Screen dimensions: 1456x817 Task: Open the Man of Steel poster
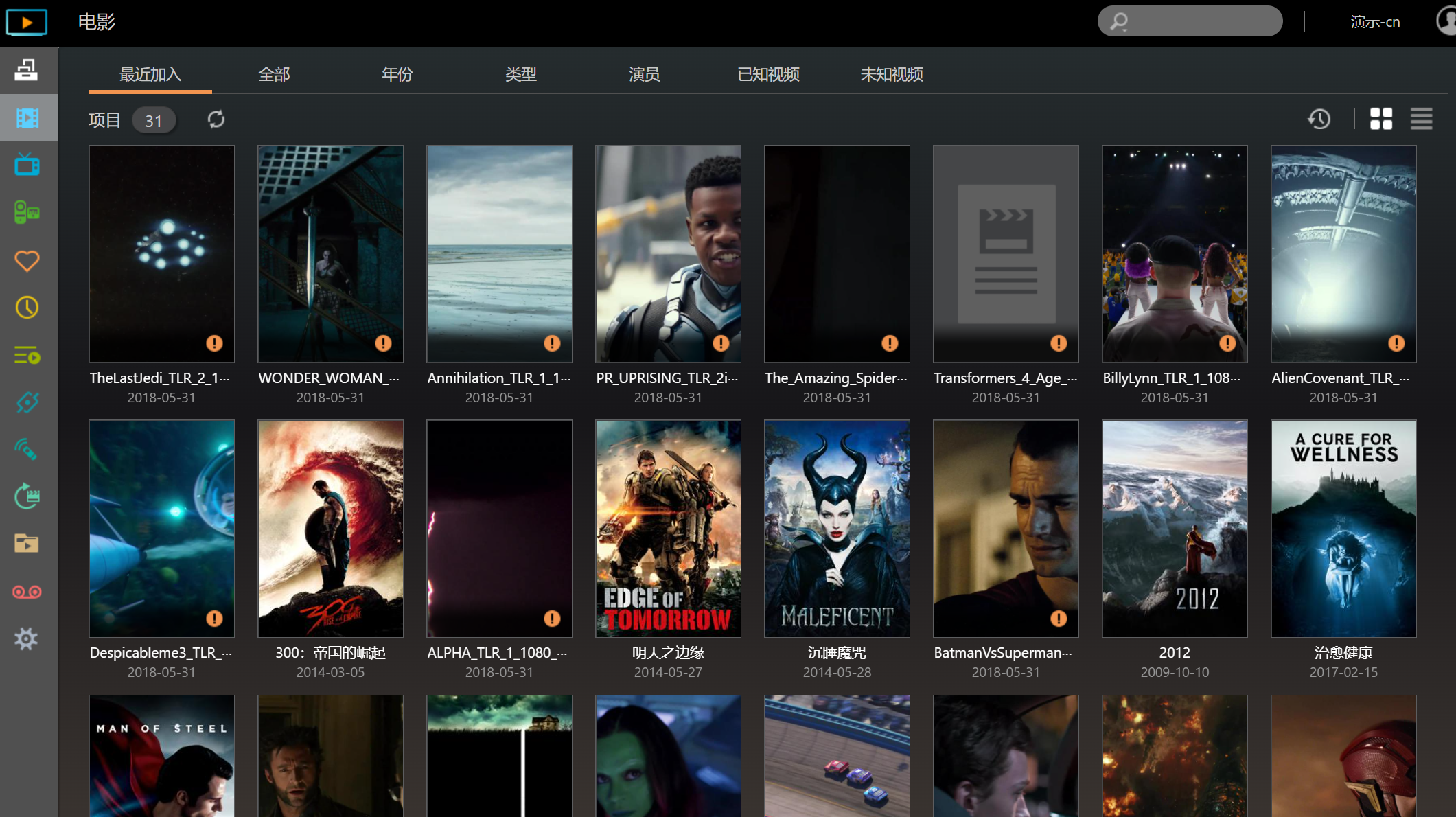coord(161,756)
